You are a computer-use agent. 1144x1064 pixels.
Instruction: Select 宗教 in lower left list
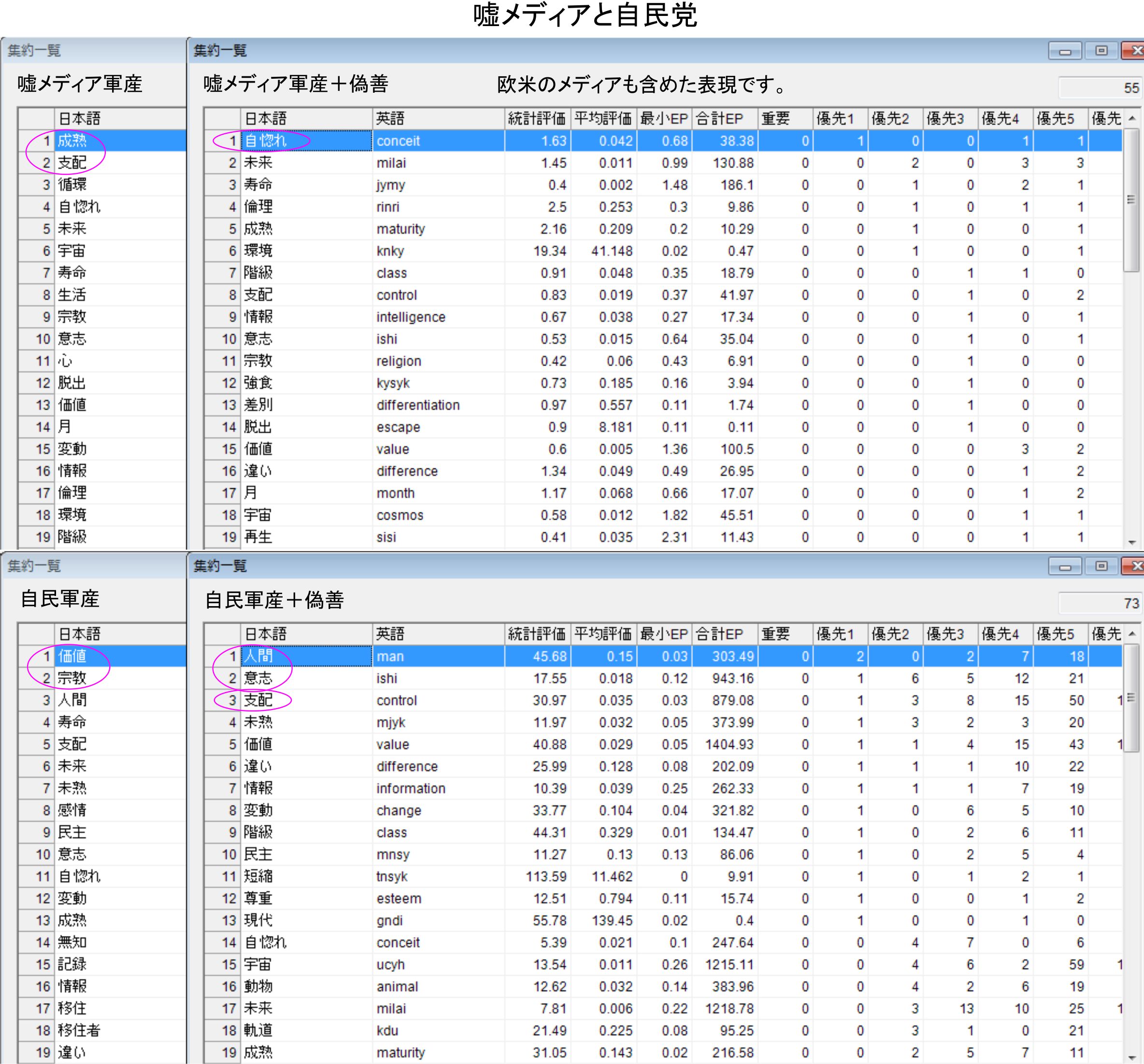(x=72, y=679)
